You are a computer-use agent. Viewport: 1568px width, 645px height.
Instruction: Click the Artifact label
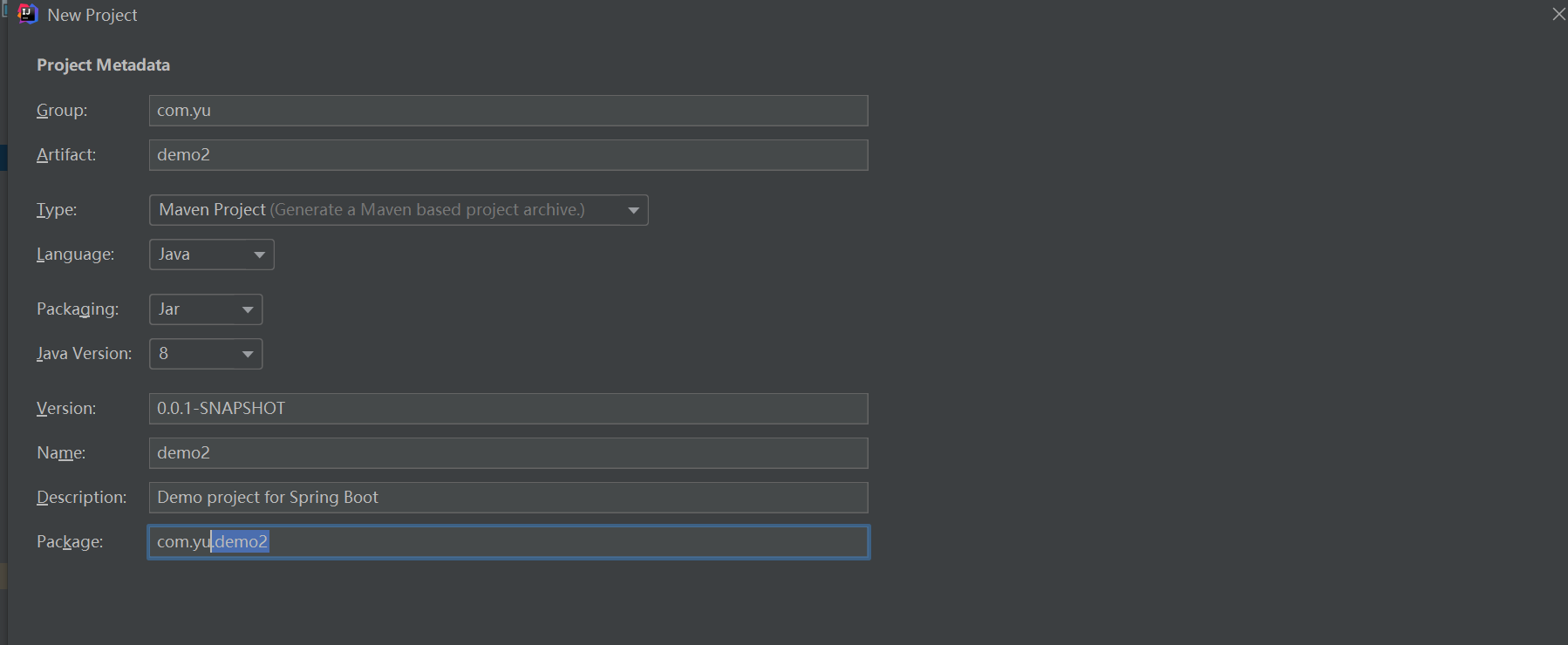click(66, 155)
